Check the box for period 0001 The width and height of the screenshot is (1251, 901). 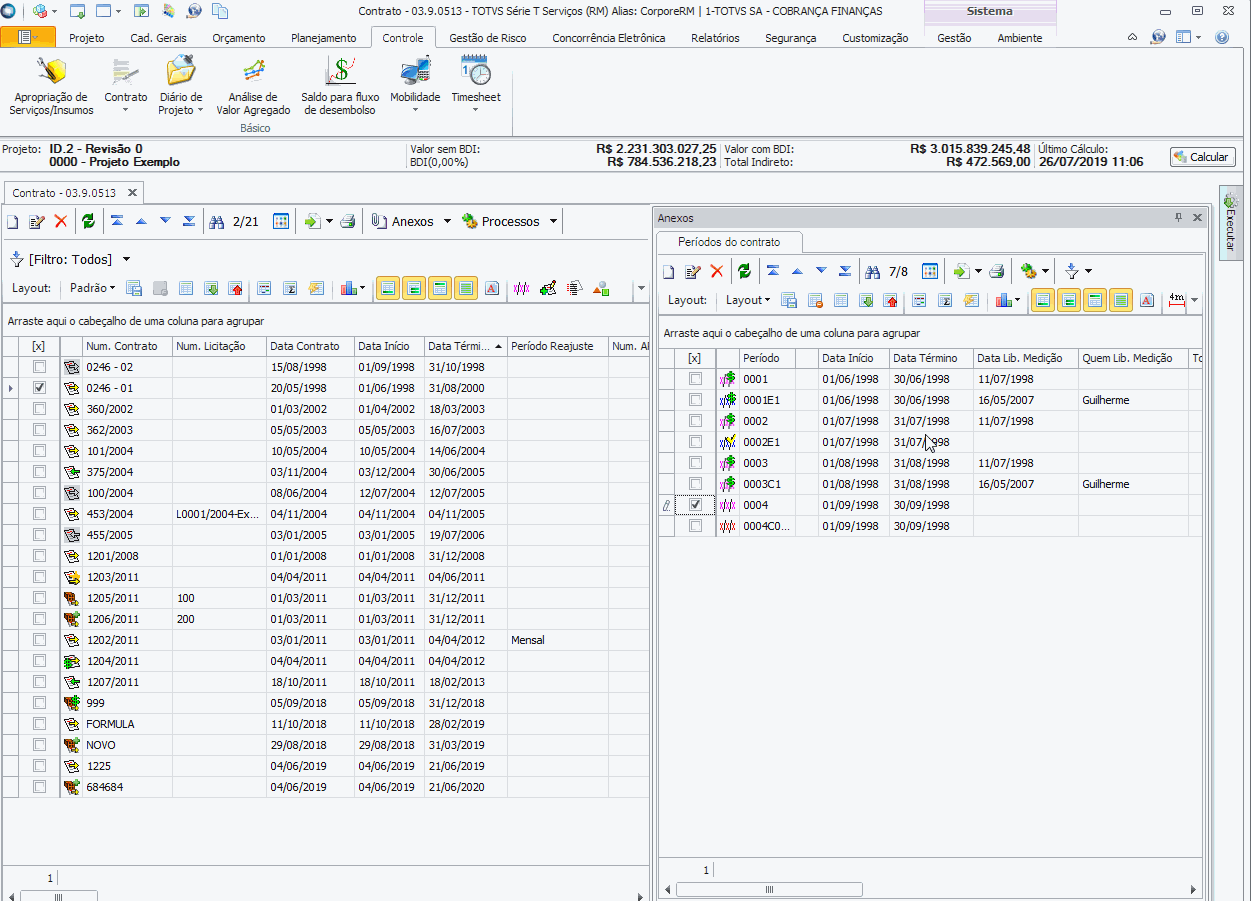click(695, 379)
